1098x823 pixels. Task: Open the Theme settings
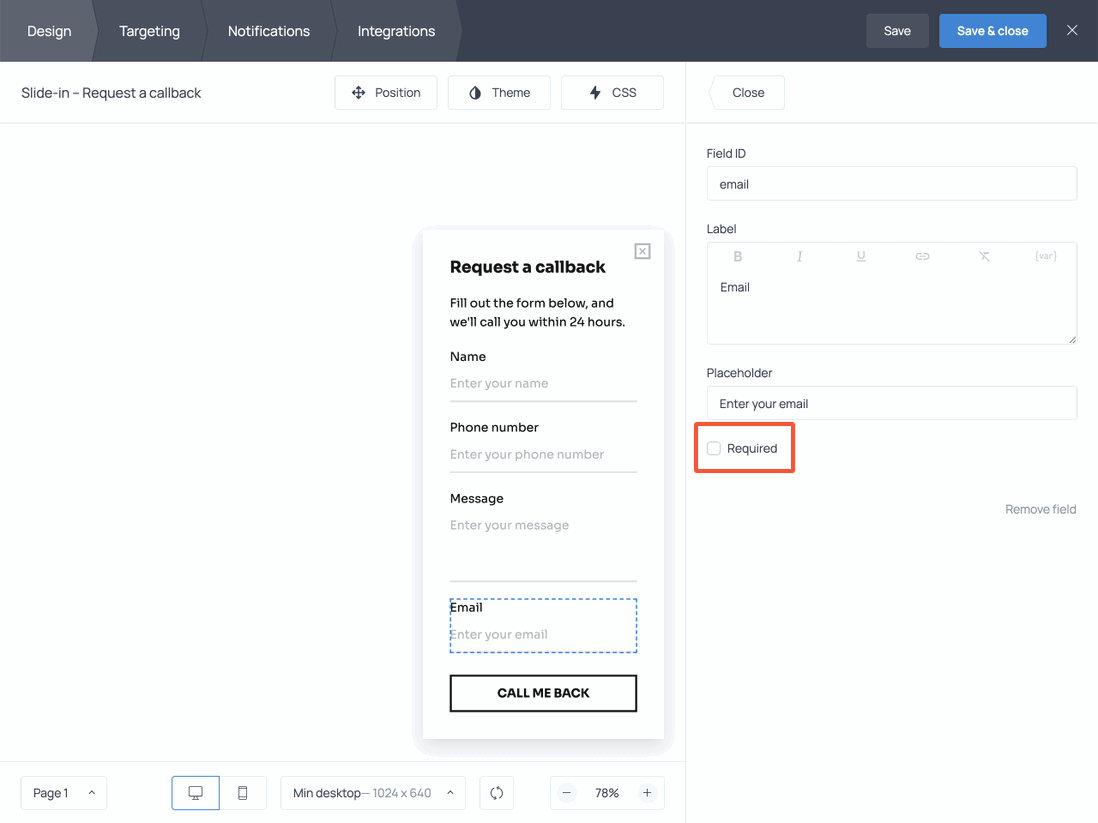pyautogui.click(x=499, y=92)
